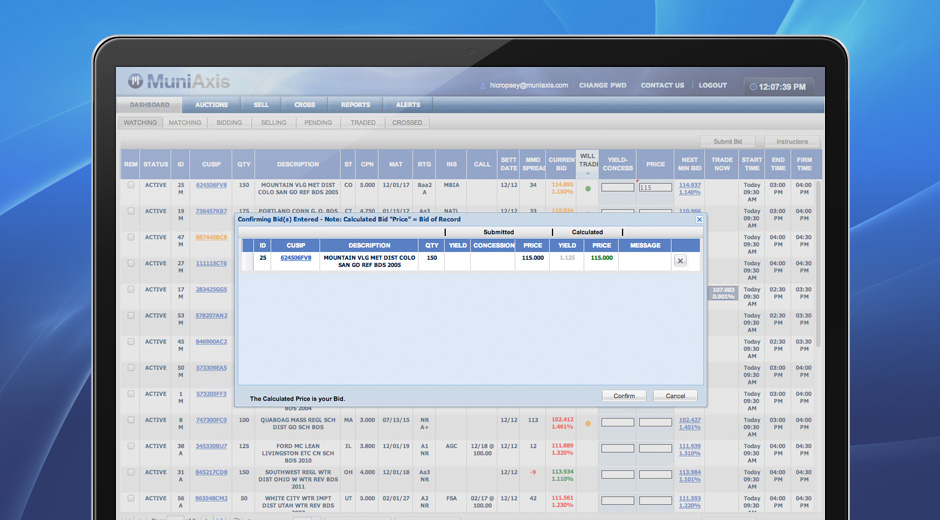Open CUSIP 624506FV8 link in the dialog
The height and width of the screenshot is (520, 940).
296,258
